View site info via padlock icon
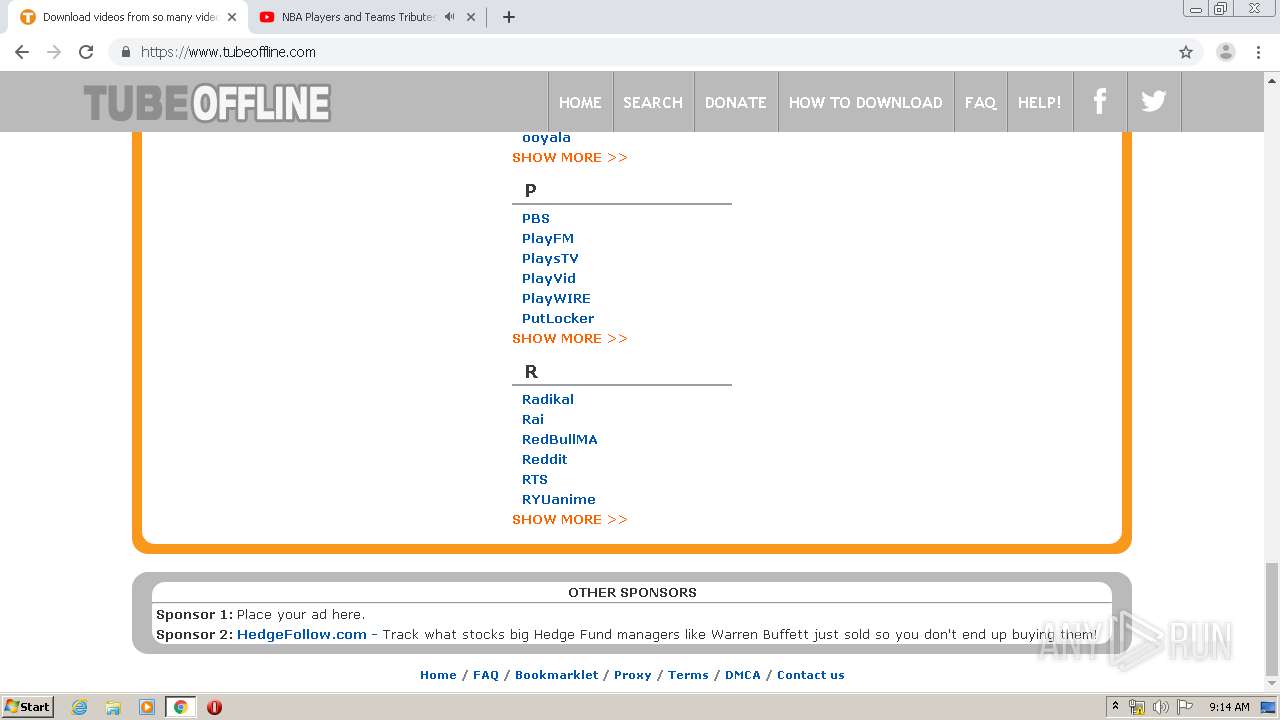 [x=126, y=52]
